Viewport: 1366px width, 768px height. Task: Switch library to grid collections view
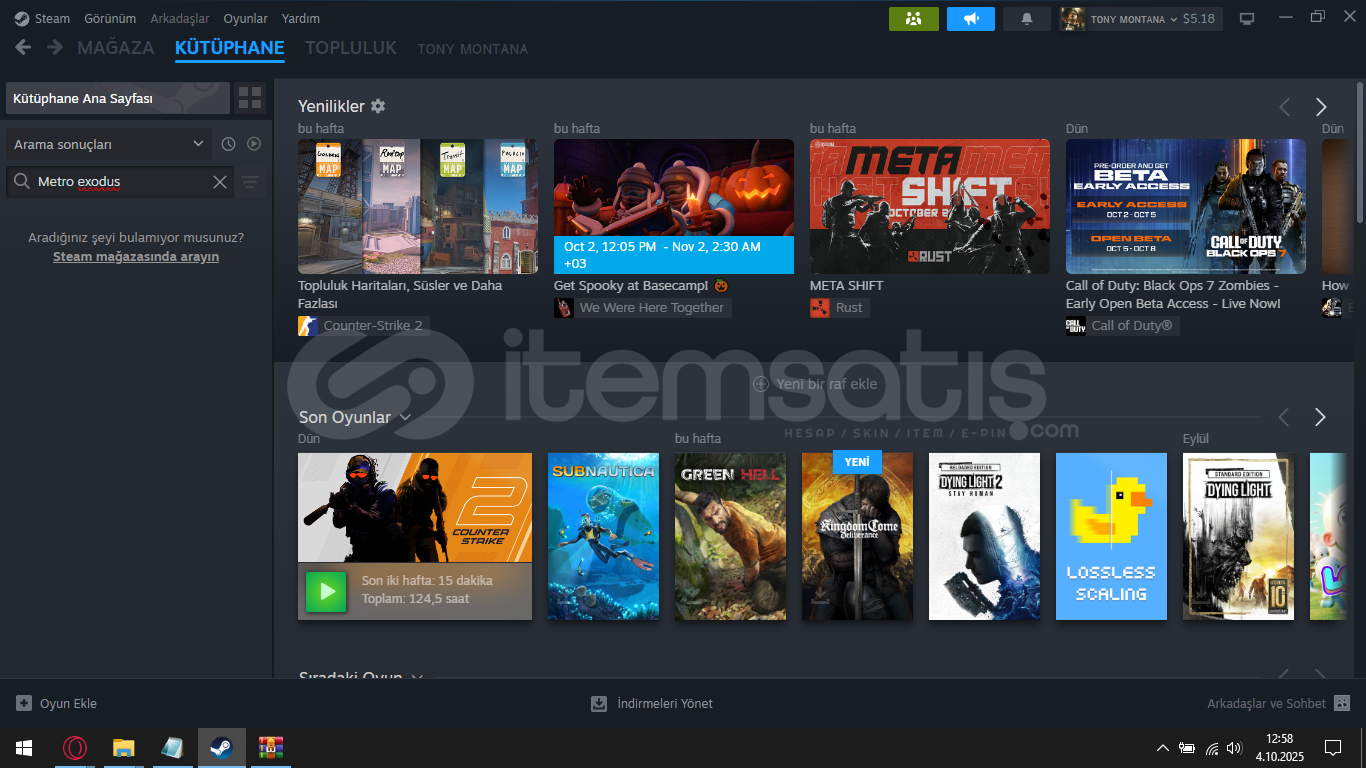click(250, 98)
